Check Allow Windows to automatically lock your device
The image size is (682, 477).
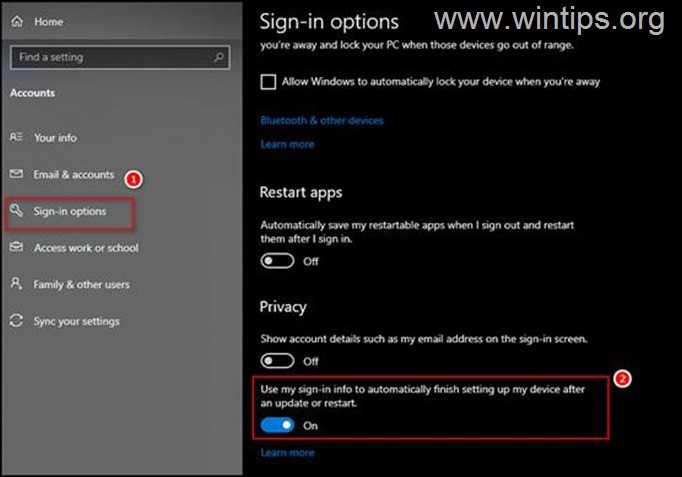268,82
